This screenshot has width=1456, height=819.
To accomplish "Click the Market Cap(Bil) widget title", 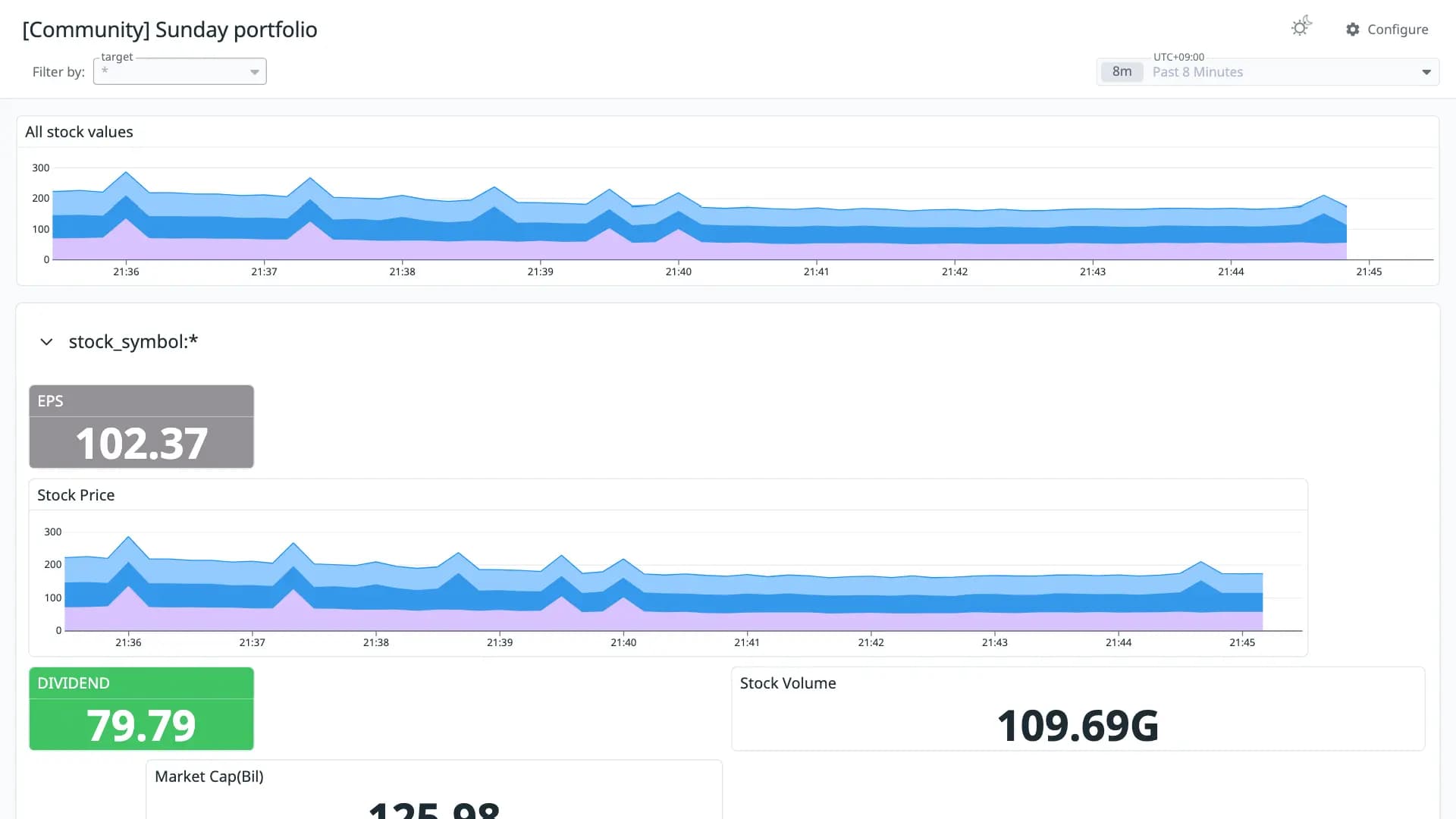I will tap(209, 777).
